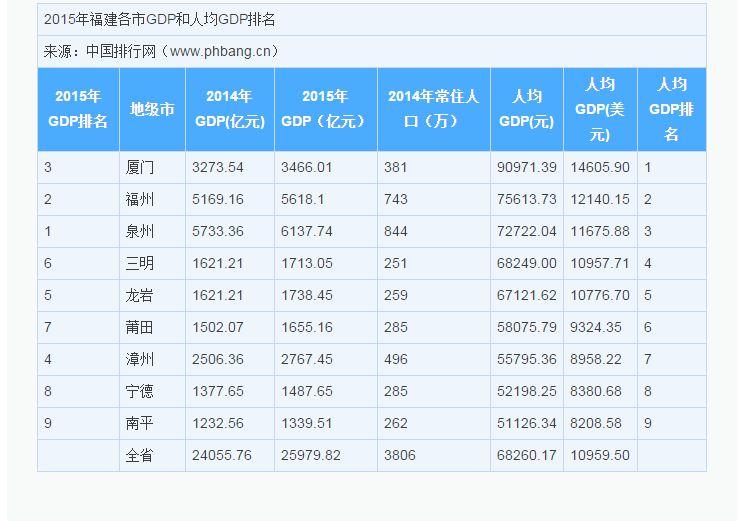Click the '2014年GDP(亿元)' column header

pos(230,109)
